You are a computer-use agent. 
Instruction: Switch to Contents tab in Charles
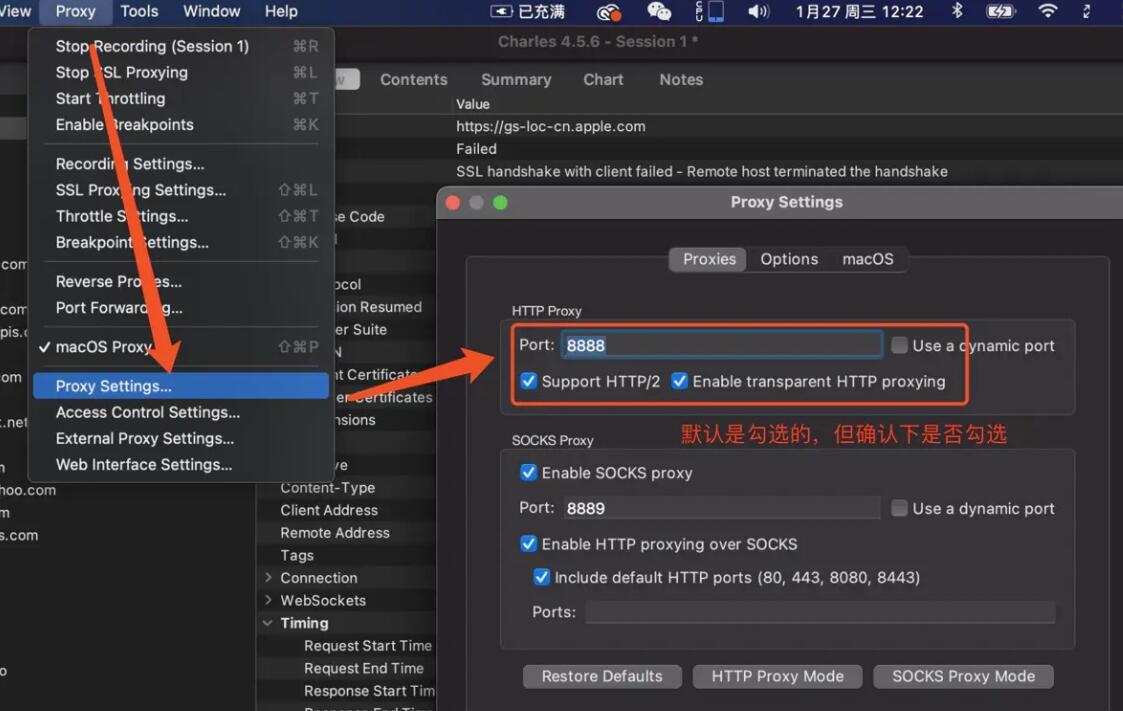(413, 79)
